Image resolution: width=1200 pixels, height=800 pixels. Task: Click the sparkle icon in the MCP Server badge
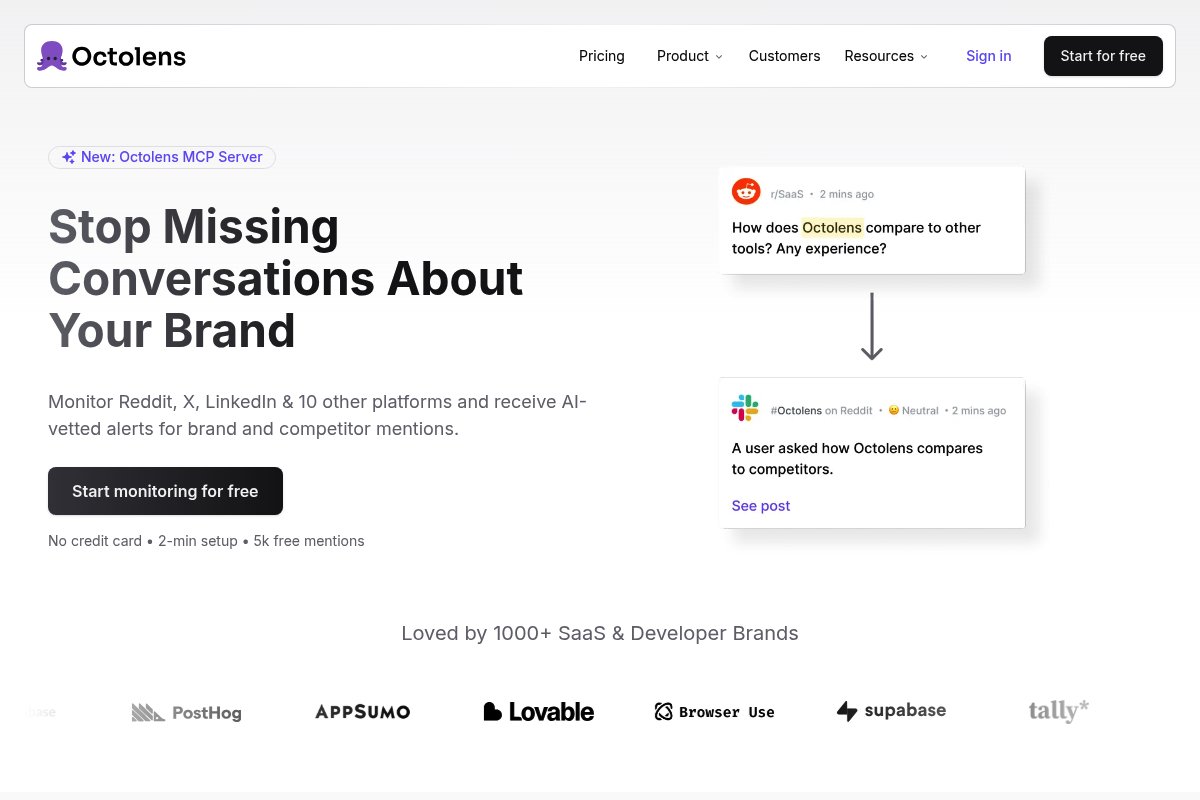[x=69, y=157]
